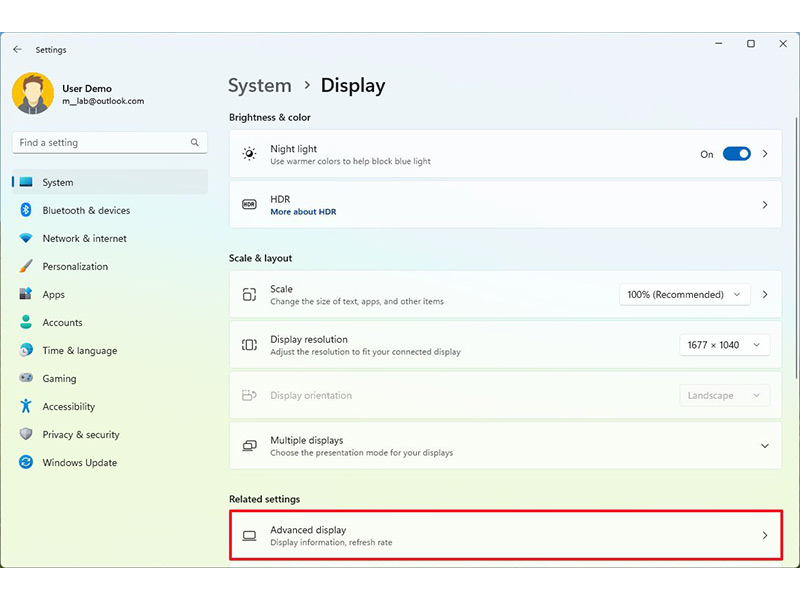Click the Time & language globe icon
The height and width of the screenshot is (600, 800).
point(26,350)
